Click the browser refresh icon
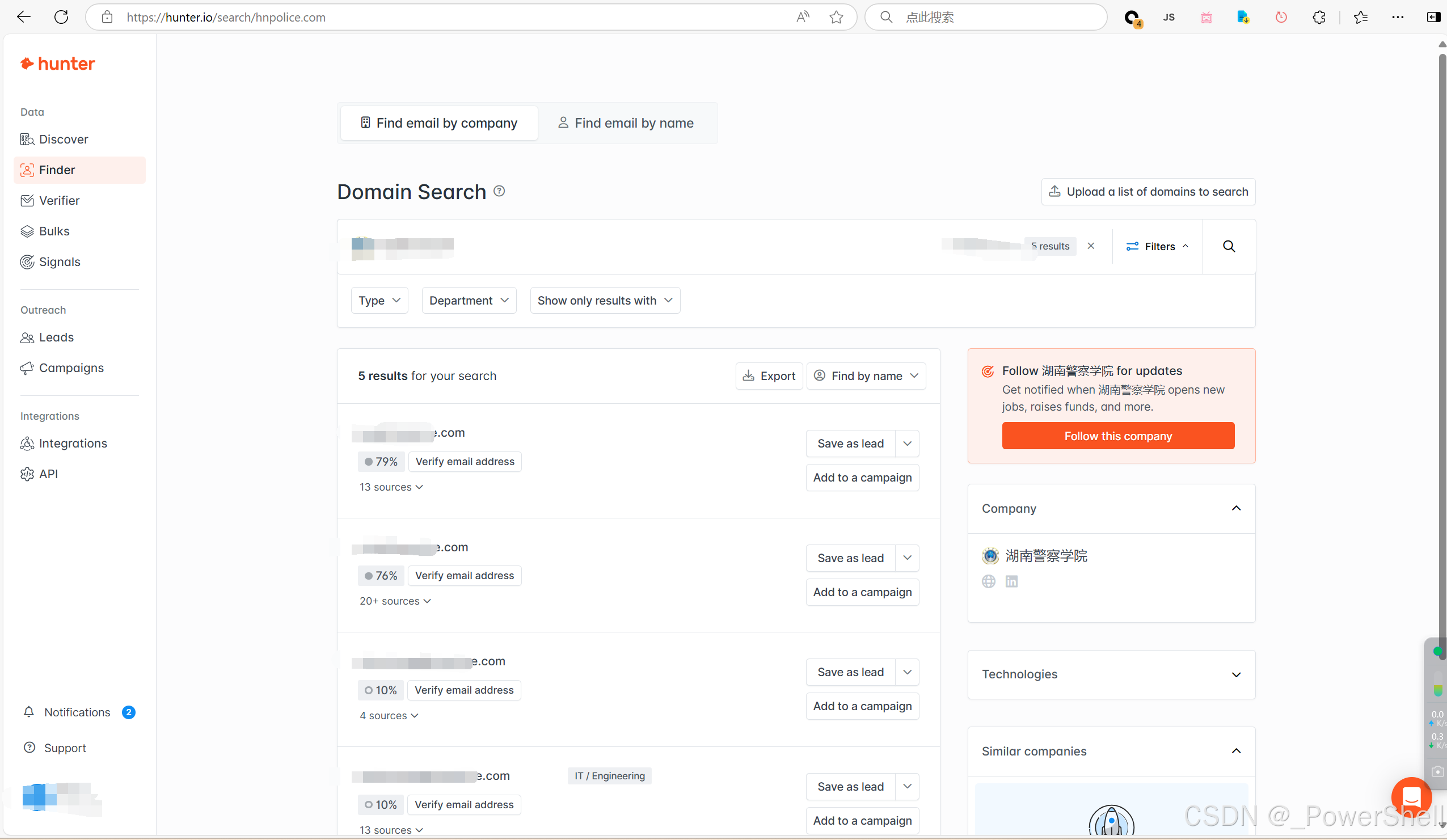Screen dimensions: 1447x840 pyautogui.click(x=61, y=17)
